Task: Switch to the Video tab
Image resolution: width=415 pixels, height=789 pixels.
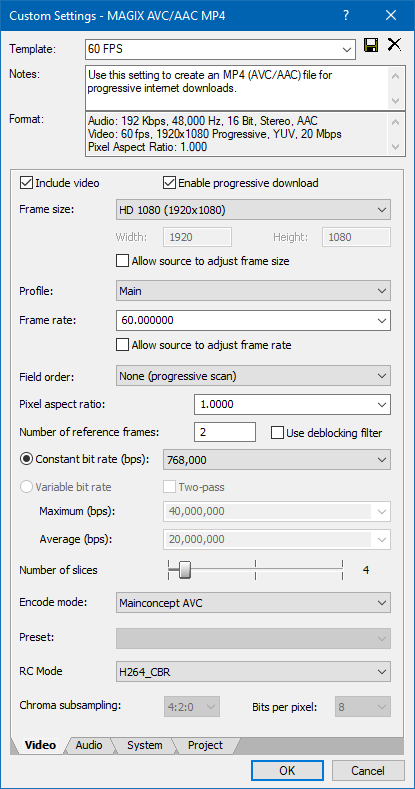Action: (40, 745)
